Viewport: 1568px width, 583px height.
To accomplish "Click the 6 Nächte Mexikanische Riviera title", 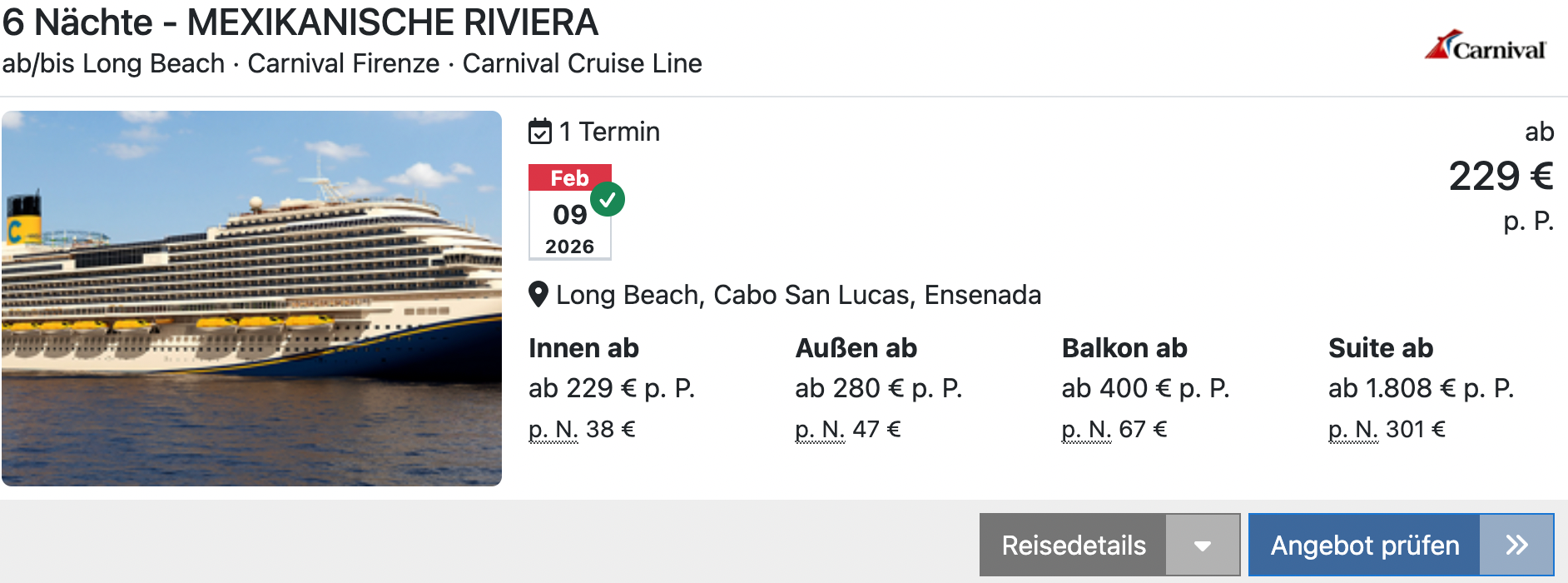I will 300,22.
